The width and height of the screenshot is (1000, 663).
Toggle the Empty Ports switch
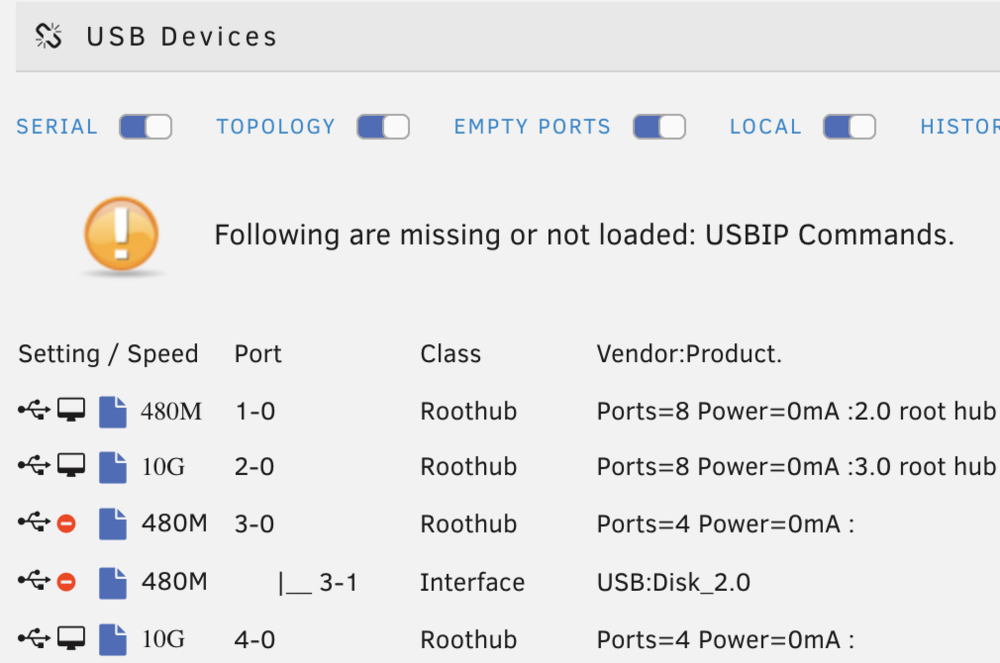point(659,126)
